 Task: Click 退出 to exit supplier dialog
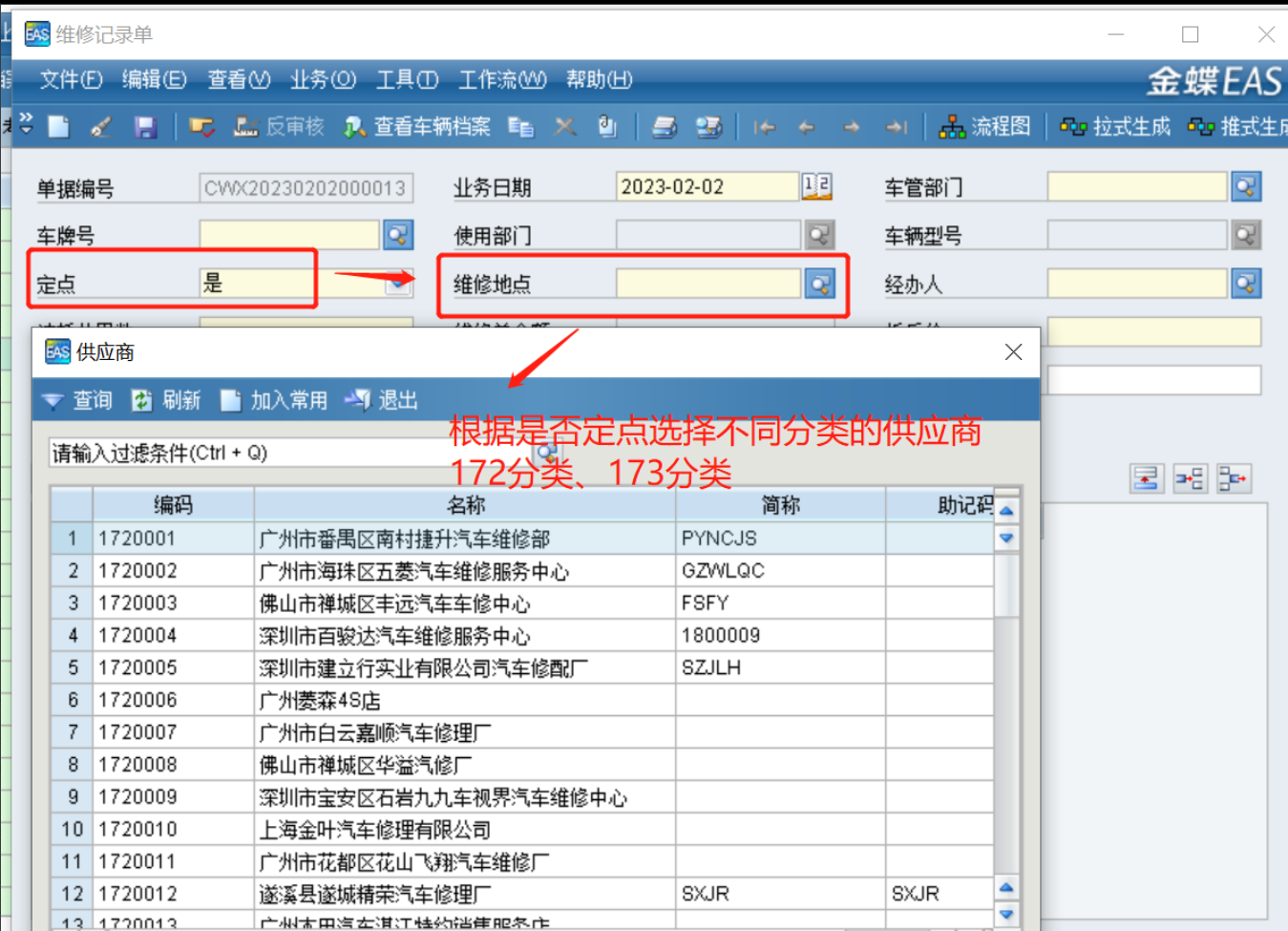tap(383, 401)
